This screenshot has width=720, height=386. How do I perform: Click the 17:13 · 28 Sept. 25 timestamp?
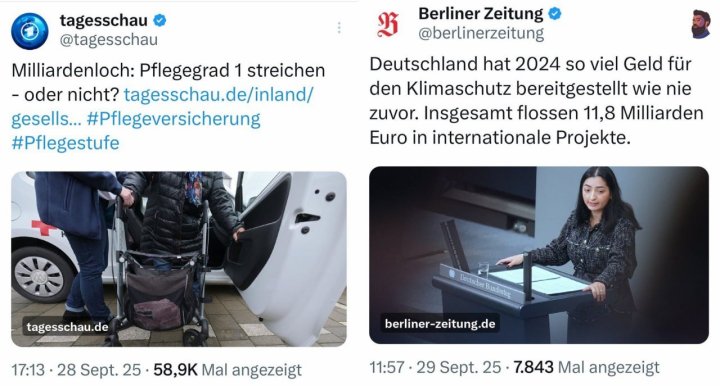point(76,369)
